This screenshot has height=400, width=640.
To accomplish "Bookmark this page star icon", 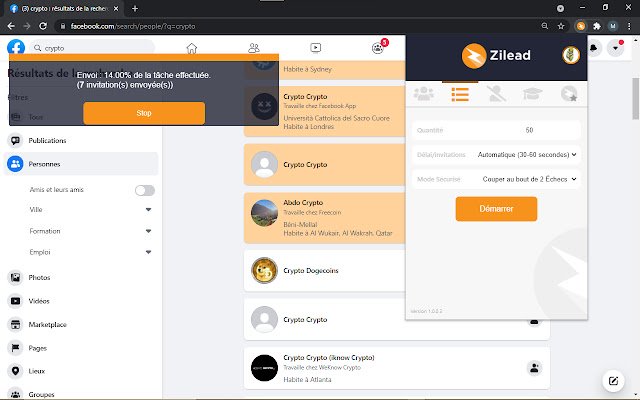I will point(561,26).
